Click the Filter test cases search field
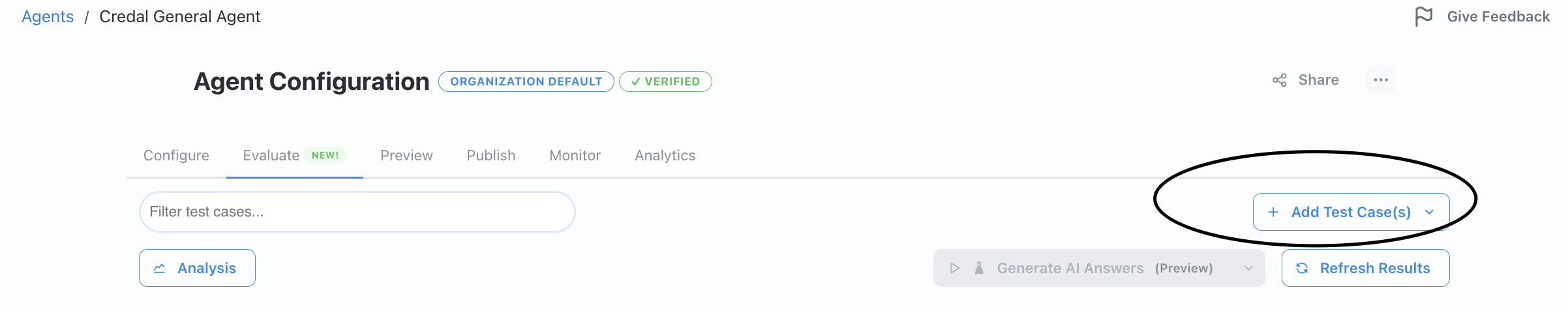Viewport: 1568px width, 309px height. pyautogui.click(x=357, y=212)
